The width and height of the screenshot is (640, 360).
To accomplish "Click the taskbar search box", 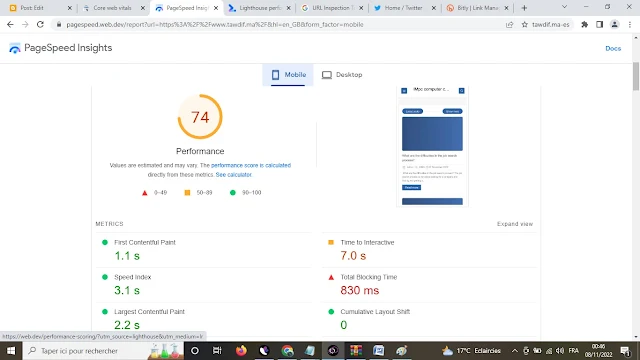I will pyautogui.click(x=102, y=351).
